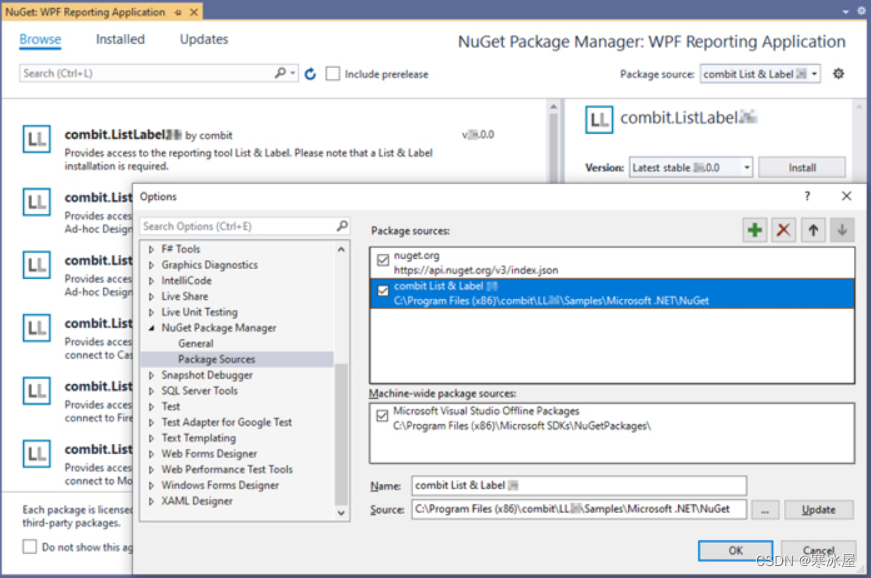
Task: Collapse the NuGet Package Manager node
Action: pos(151,328)
